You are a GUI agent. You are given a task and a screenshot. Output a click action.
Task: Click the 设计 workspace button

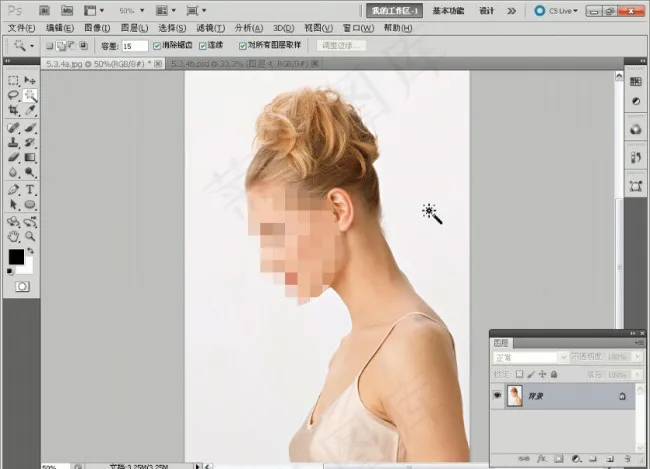pos(487,11)
